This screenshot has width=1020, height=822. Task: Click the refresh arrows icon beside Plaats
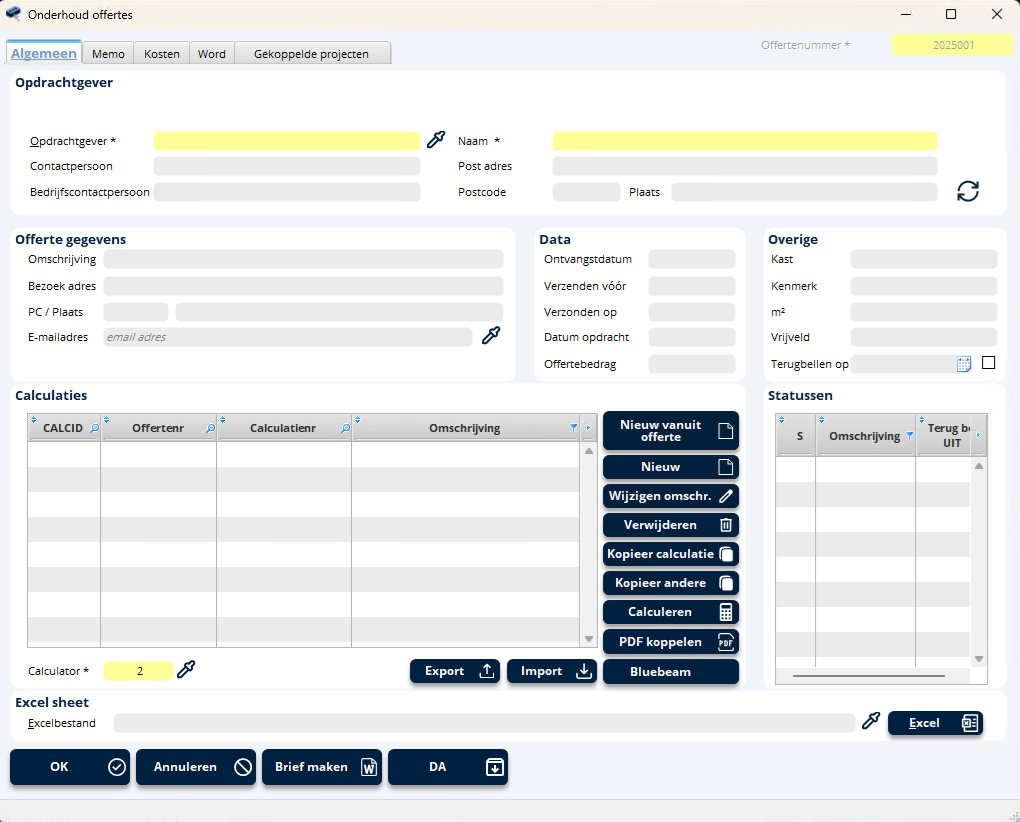point(967,191)
